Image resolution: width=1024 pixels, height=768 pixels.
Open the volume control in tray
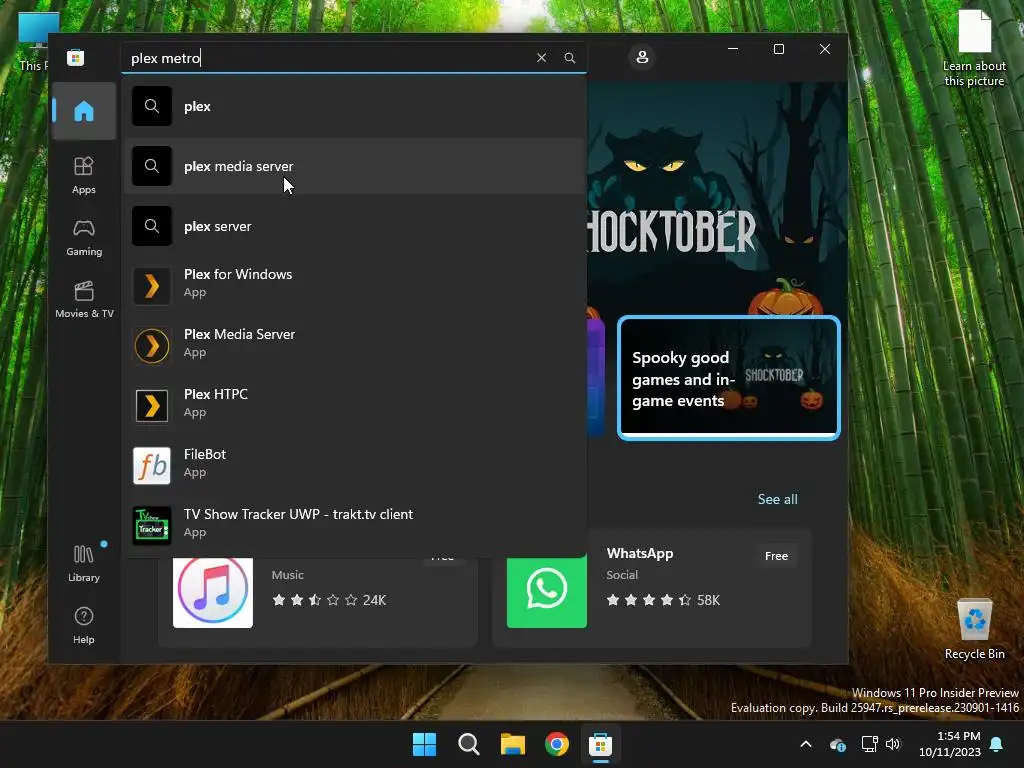[x=893, y=744]
